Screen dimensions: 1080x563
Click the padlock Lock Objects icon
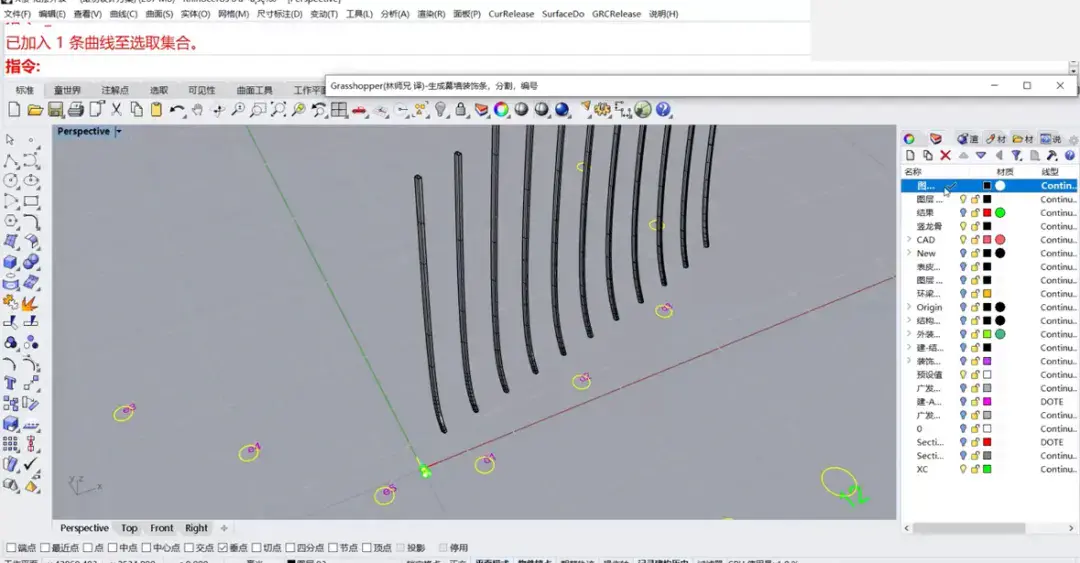pos(461,110)
